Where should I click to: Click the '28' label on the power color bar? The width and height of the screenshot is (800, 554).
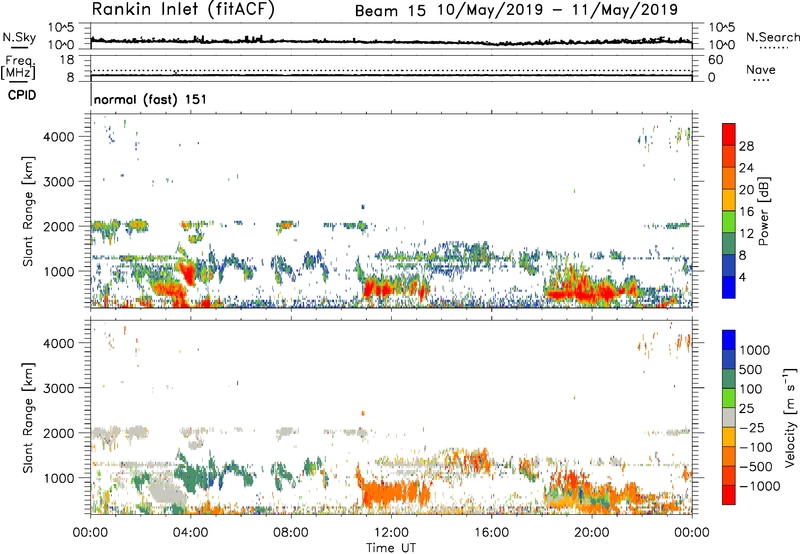point(746,146)
